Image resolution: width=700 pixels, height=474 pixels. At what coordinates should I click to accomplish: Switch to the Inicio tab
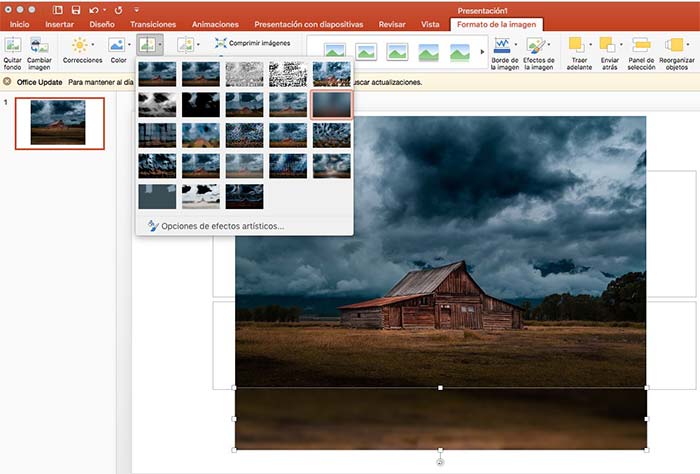20,25
